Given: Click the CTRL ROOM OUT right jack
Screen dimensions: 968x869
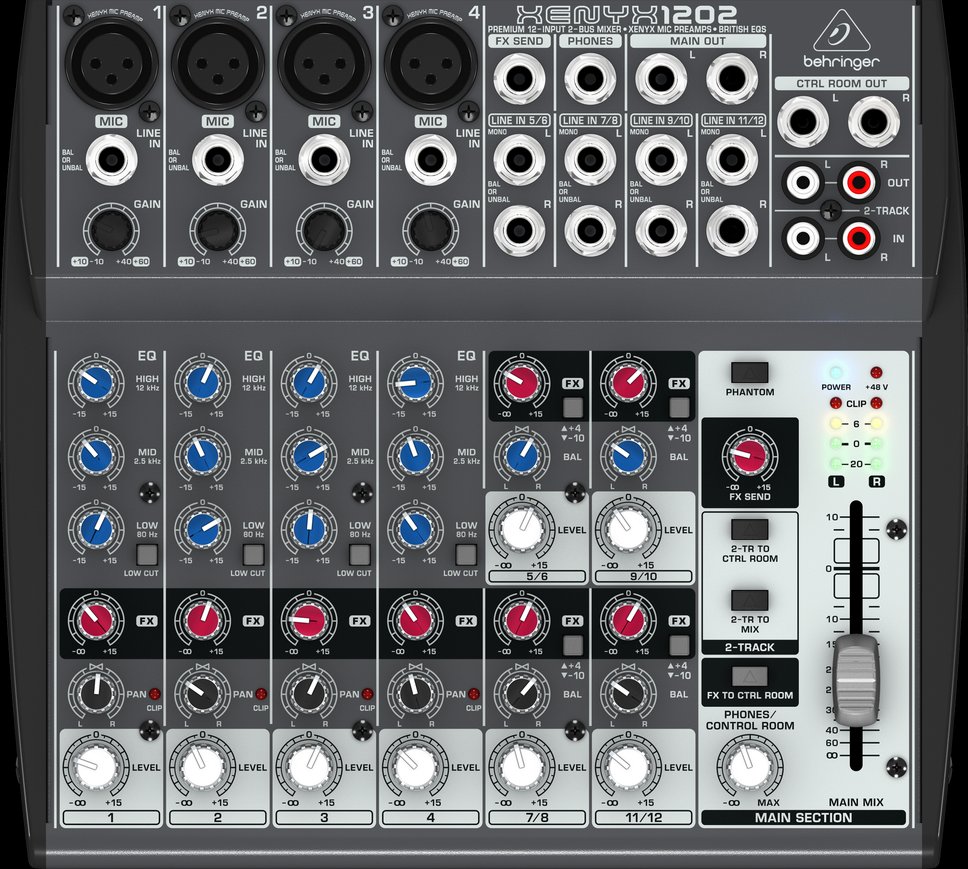Looking at the screenshot, I should 874,122.
